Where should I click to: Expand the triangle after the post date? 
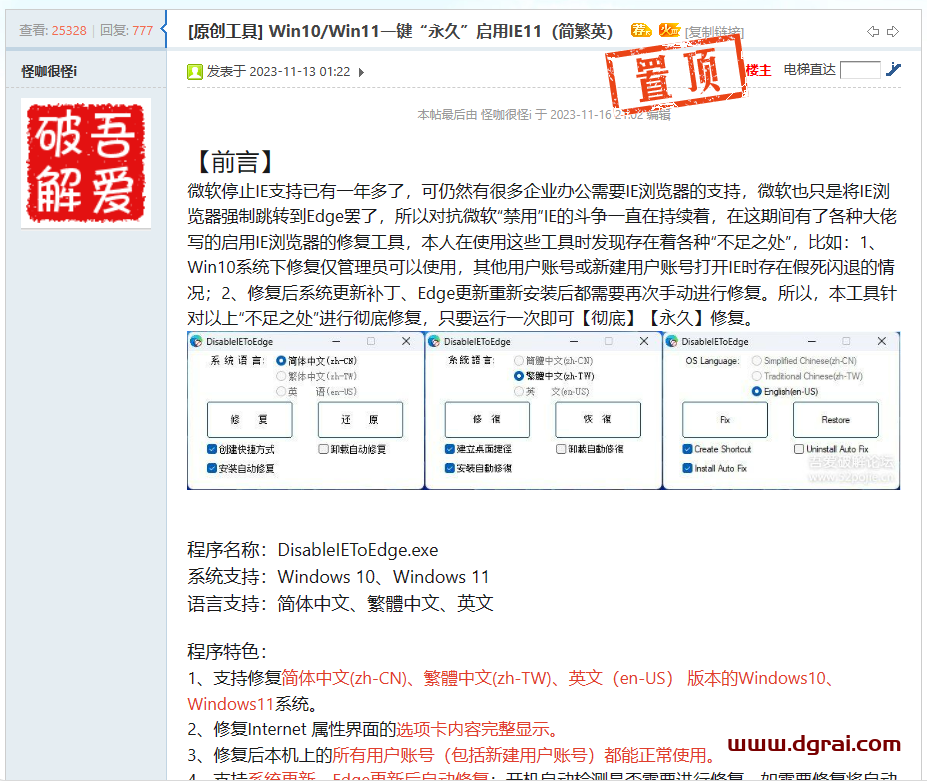point(361,72)
